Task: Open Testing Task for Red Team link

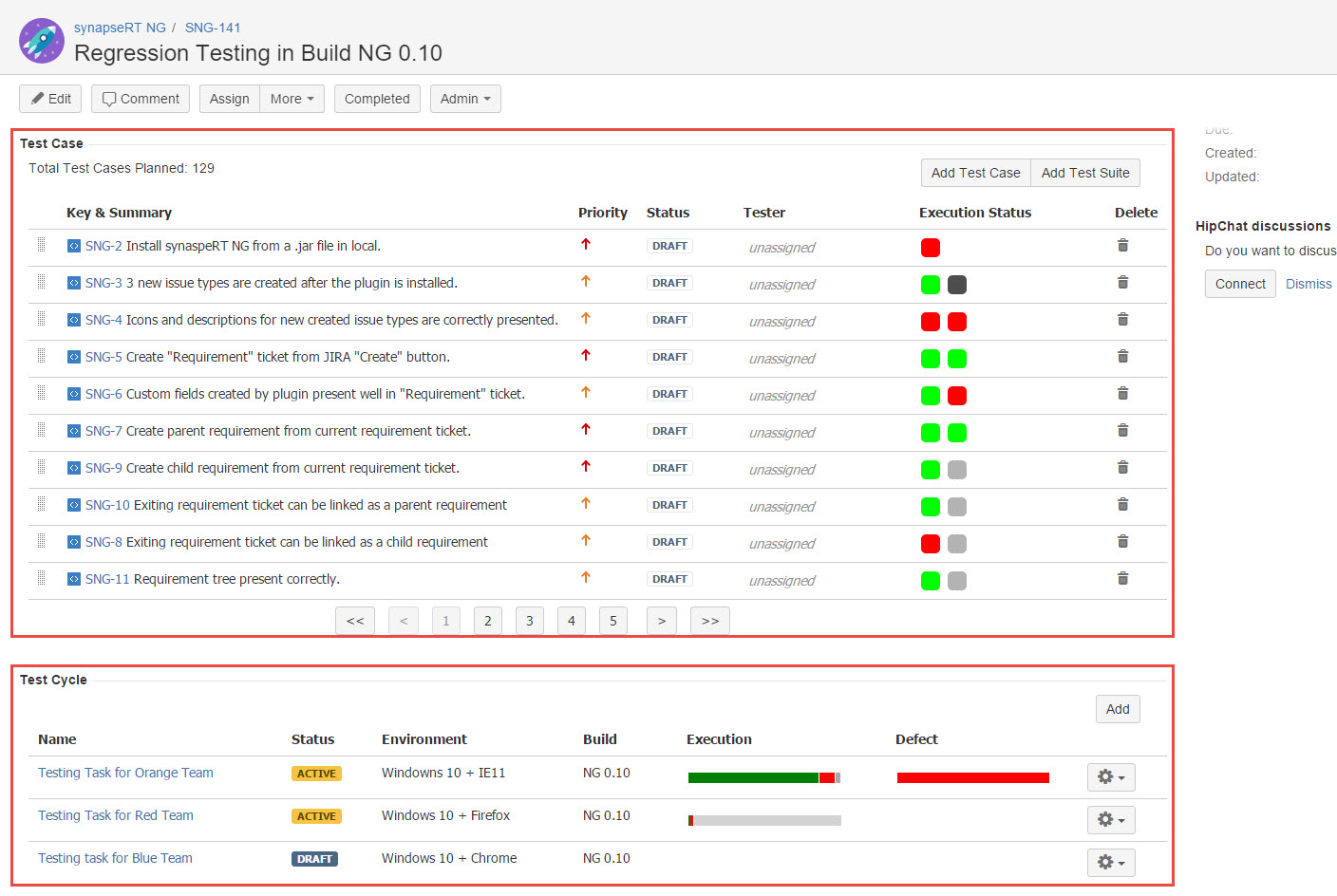Action: [116, 815]
